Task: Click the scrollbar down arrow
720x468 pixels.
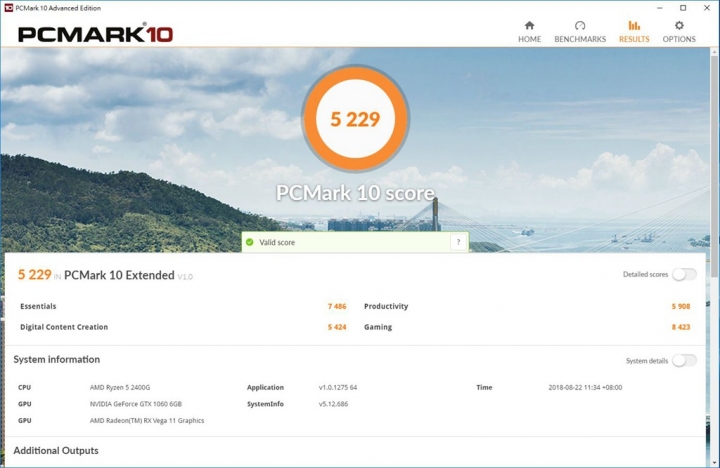Action: (714, 462)
